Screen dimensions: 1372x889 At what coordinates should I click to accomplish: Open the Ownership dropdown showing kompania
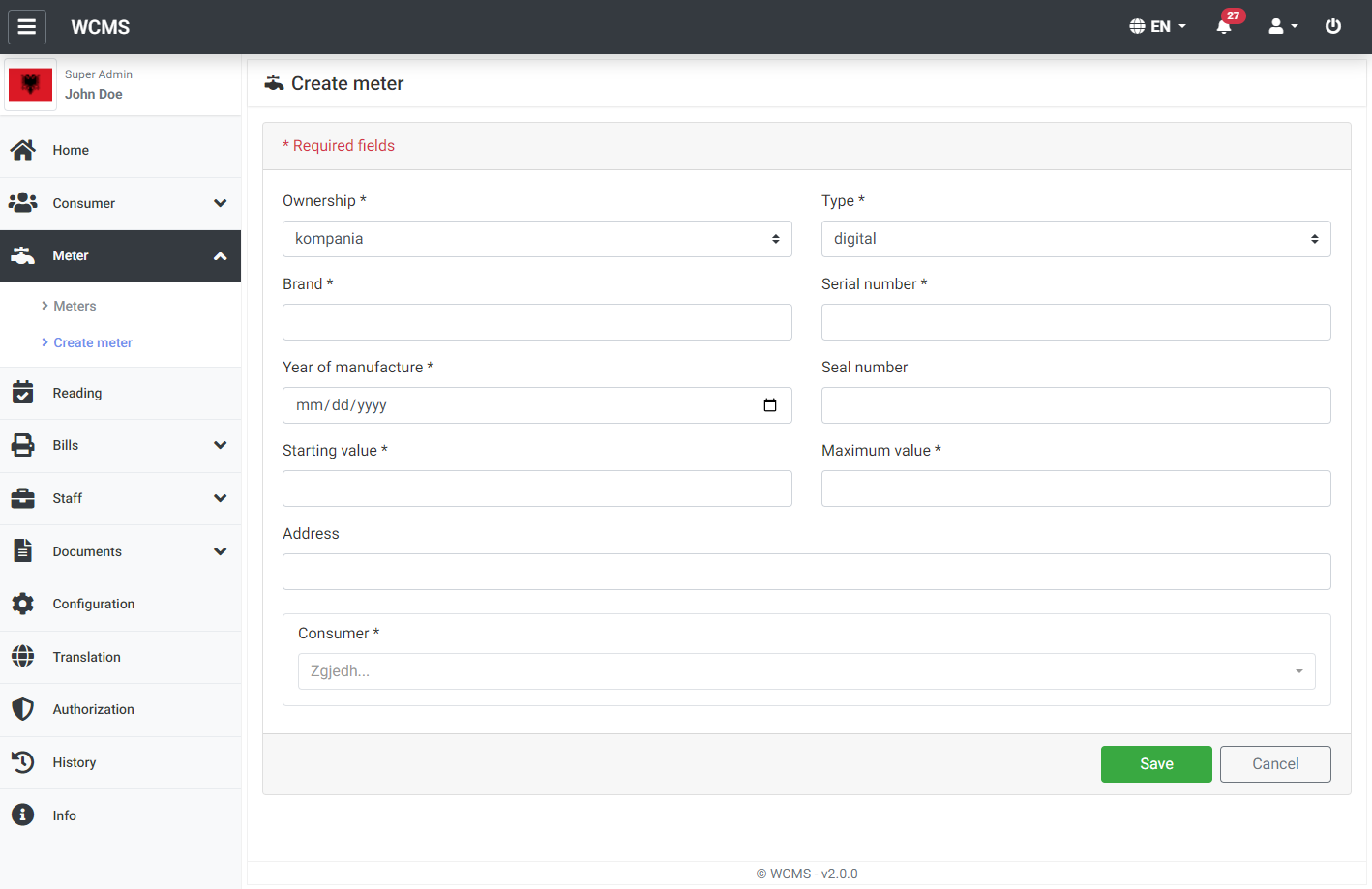(x=537, y=239)
